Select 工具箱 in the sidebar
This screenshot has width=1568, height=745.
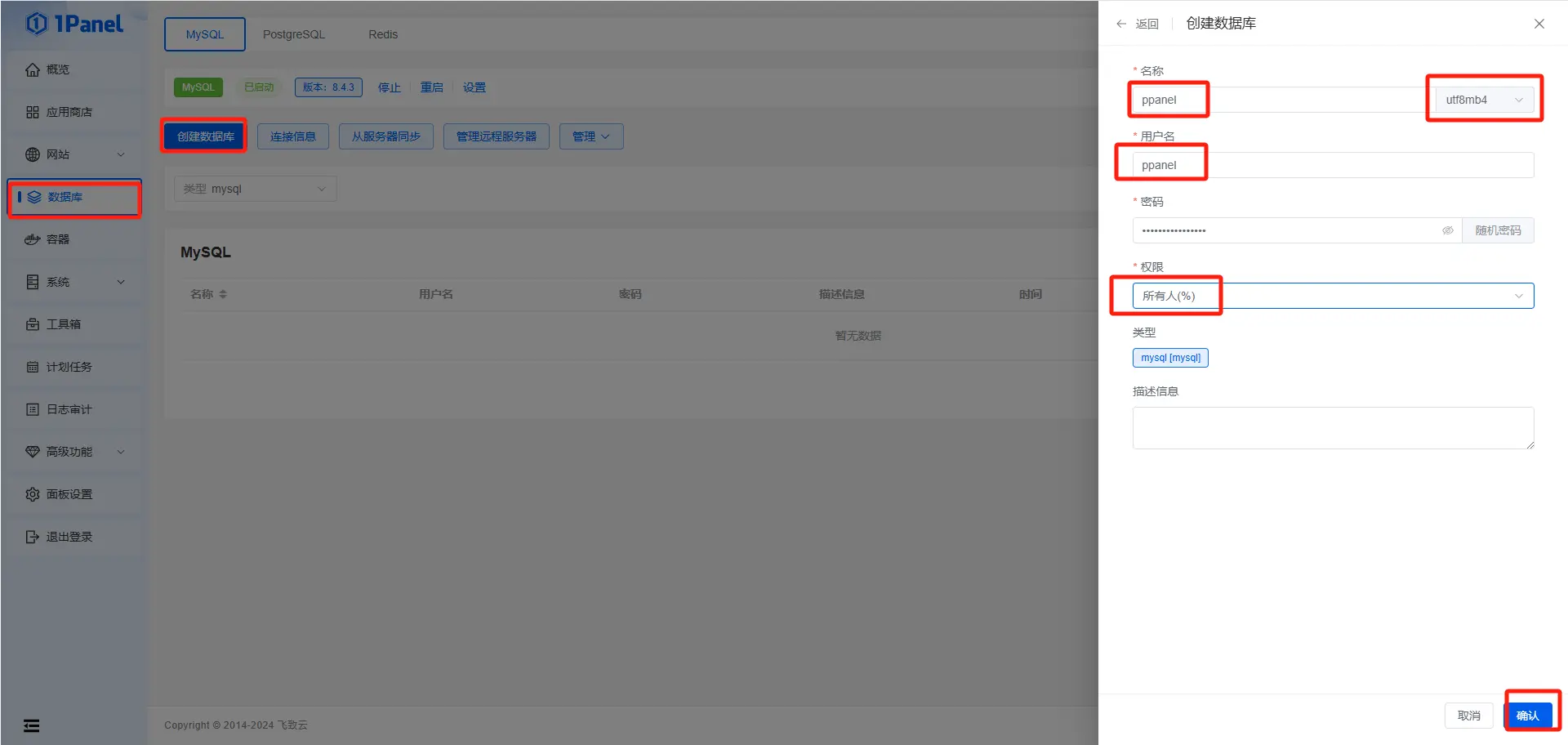[x=74, y=324]
